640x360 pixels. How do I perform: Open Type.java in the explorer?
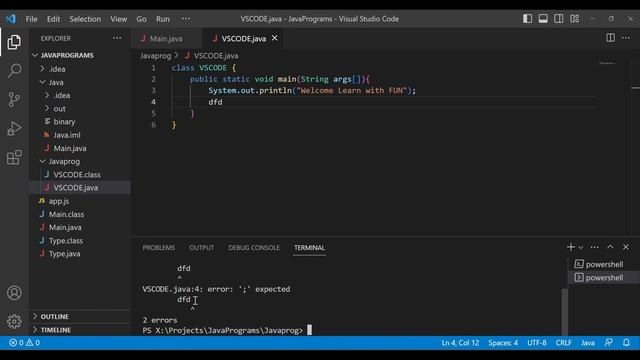click(x=80, y=253)
